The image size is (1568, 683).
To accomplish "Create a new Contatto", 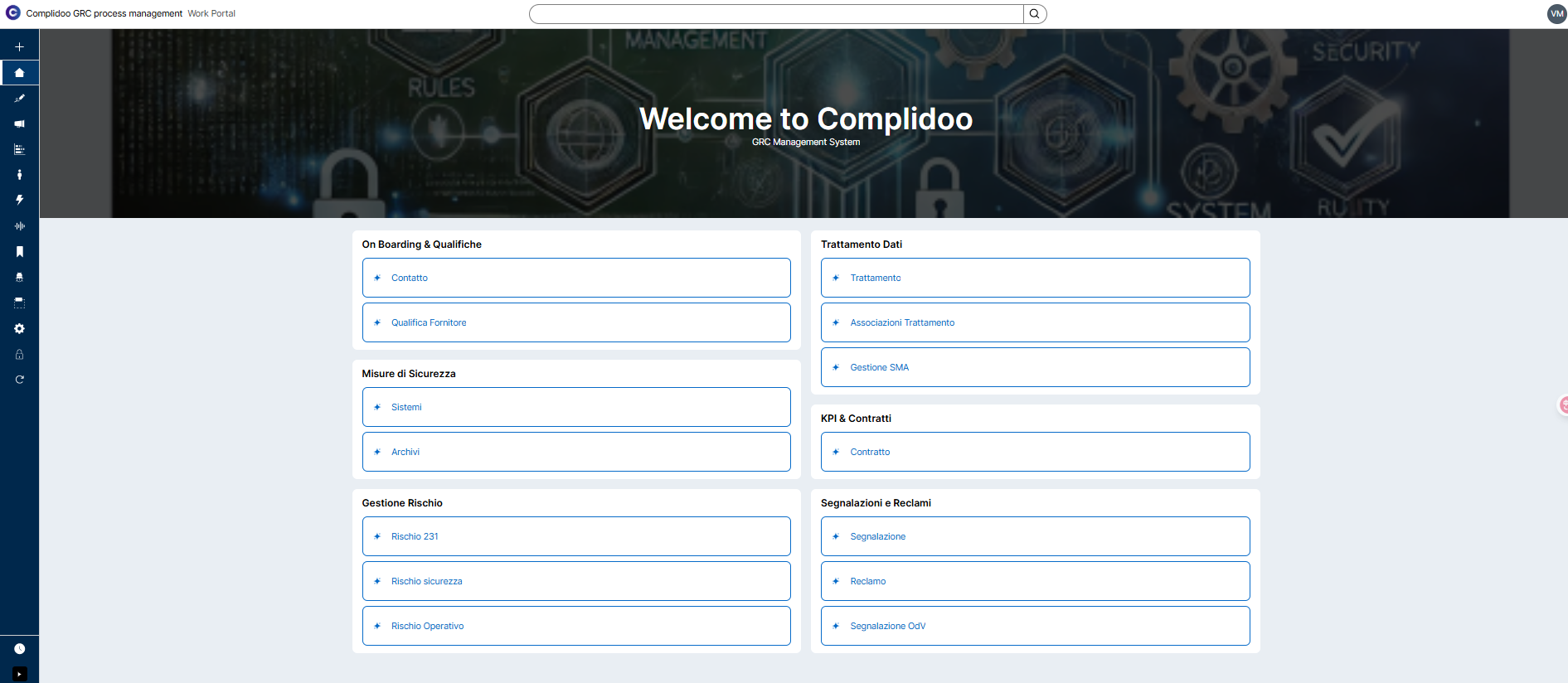I will pyautogui.click(x=576, y=278).
